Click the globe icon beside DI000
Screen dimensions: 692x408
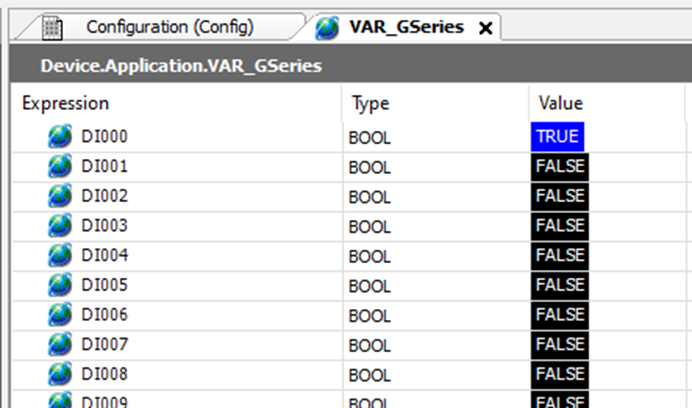pyautogui.click(x=61, y=136)
